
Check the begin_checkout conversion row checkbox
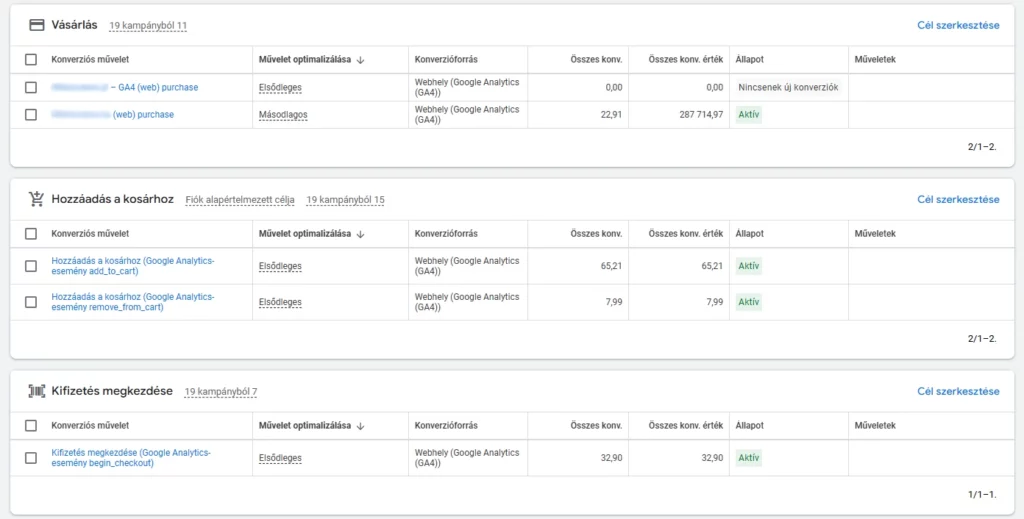click(31, 458)
